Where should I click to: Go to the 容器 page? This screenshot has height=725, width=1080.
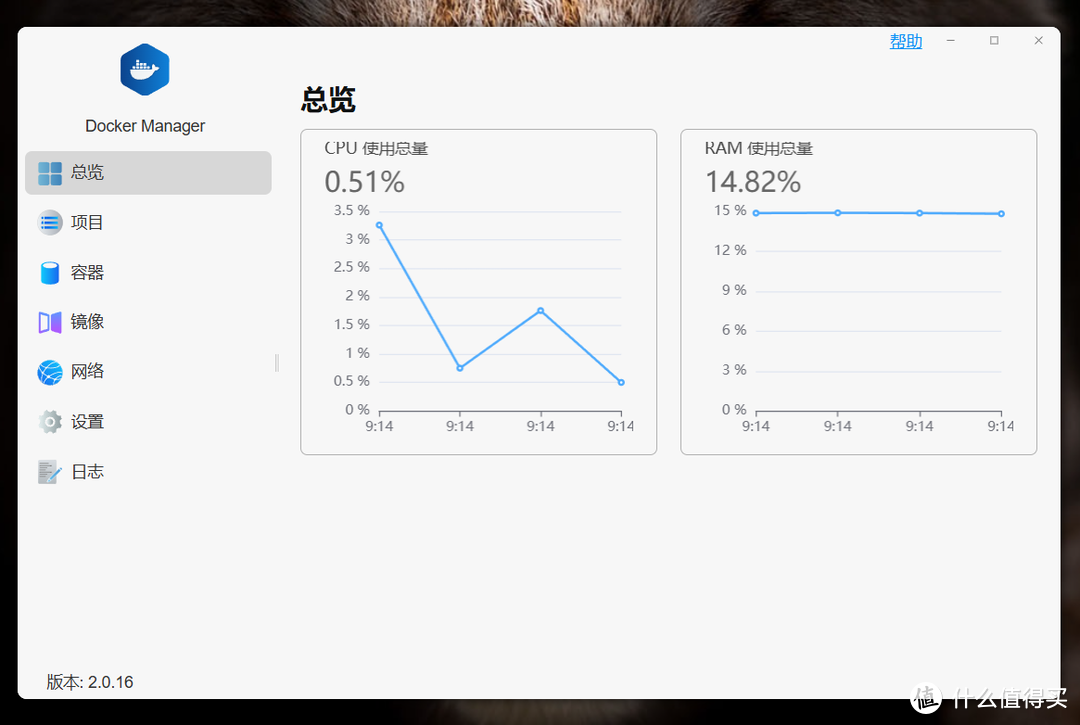click(x=148, y=273)
